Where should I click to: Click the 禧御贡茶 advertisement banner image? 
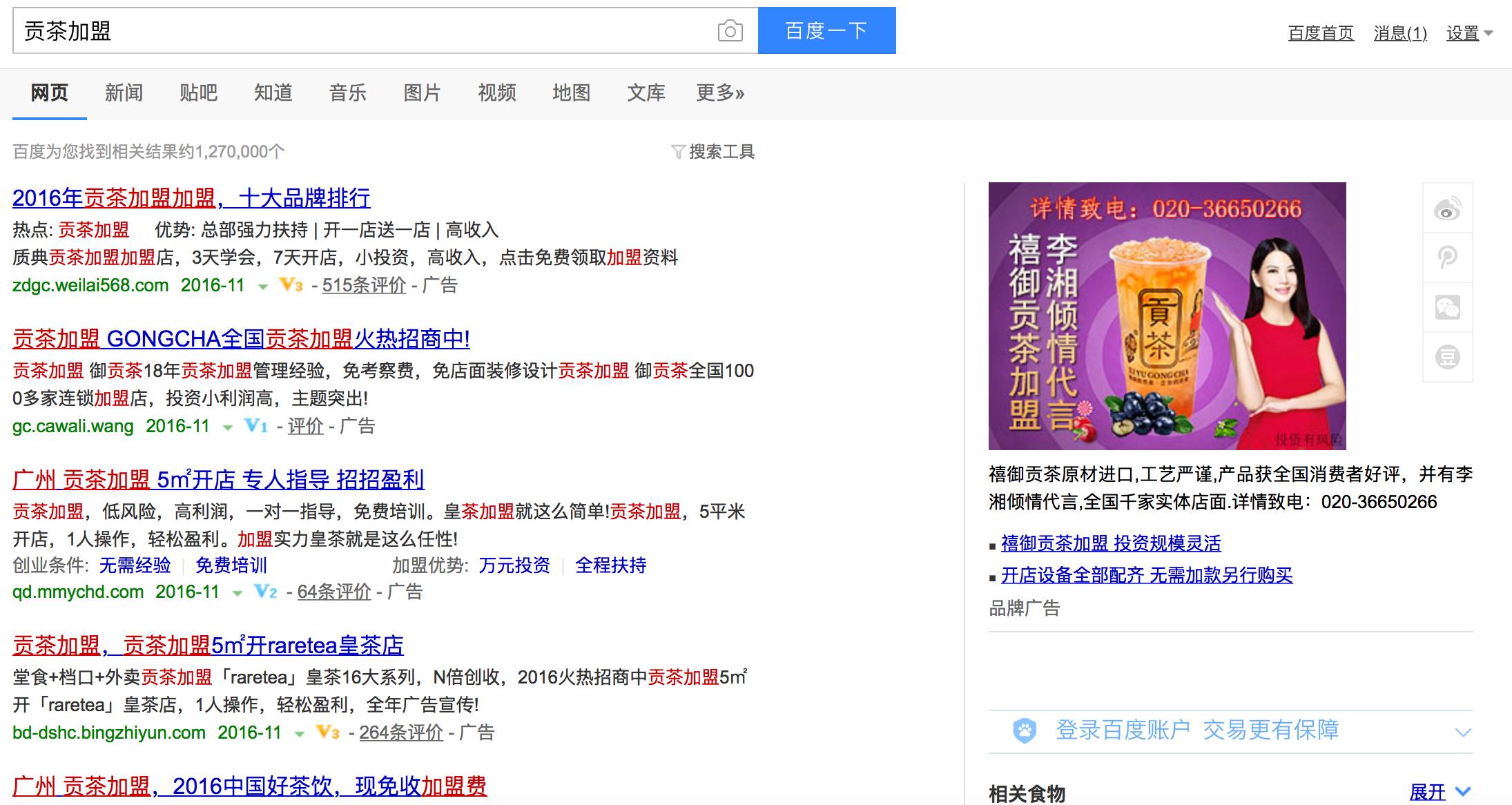click(1167, 316)
